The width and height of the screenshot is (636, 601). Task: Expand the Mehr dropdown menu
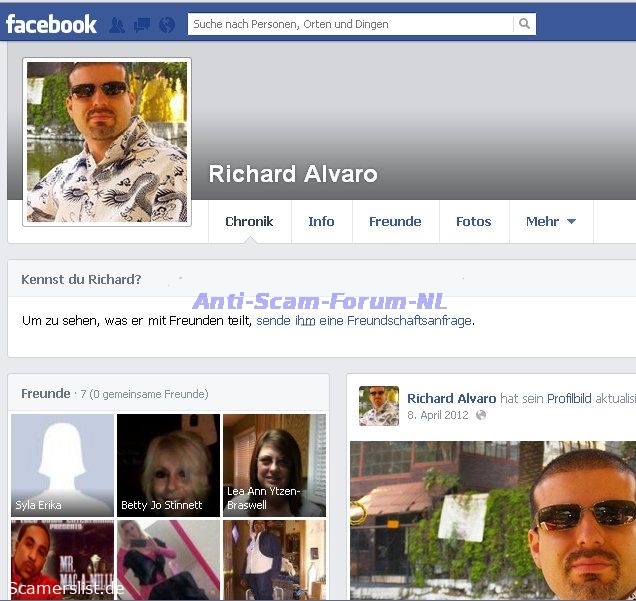coord(551,222)
